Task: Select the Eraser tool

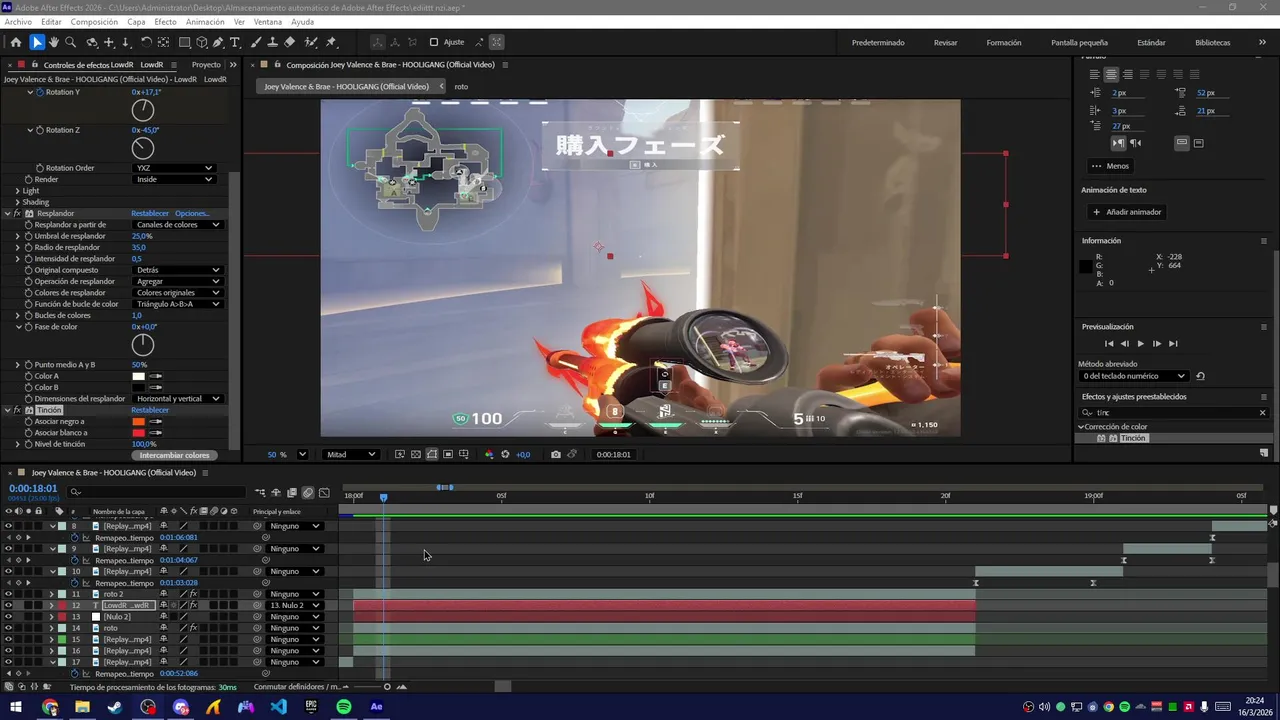Action: tap(290, 42)
